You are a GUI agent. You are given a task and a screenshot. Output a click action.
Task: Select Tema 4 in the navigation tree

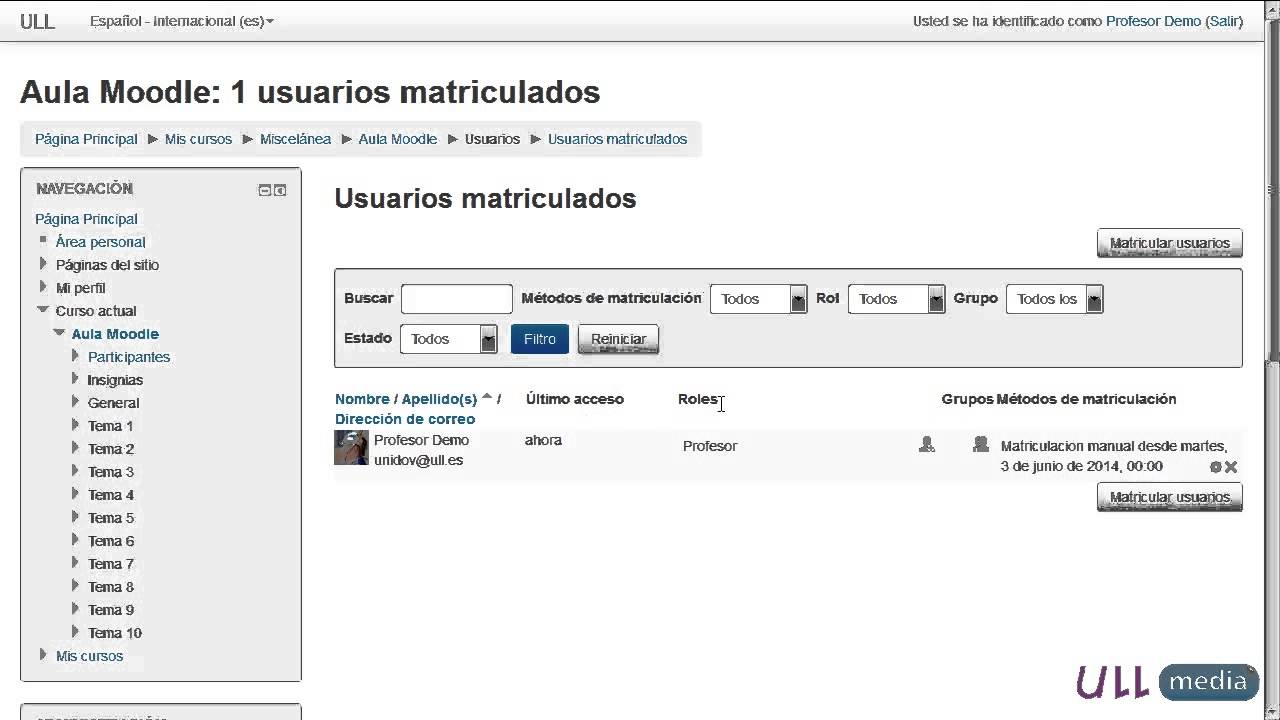(x=111, y=495)
